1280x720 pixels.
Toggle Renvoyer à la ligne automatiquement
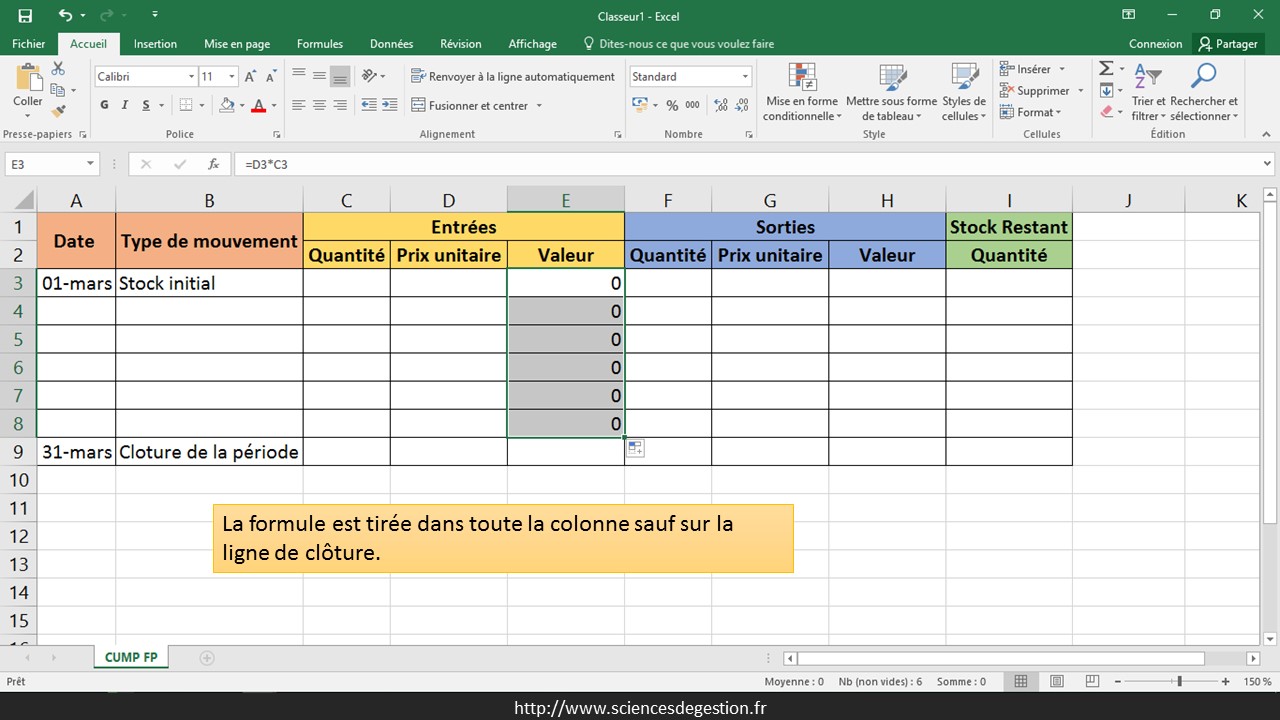click(512, 77)
